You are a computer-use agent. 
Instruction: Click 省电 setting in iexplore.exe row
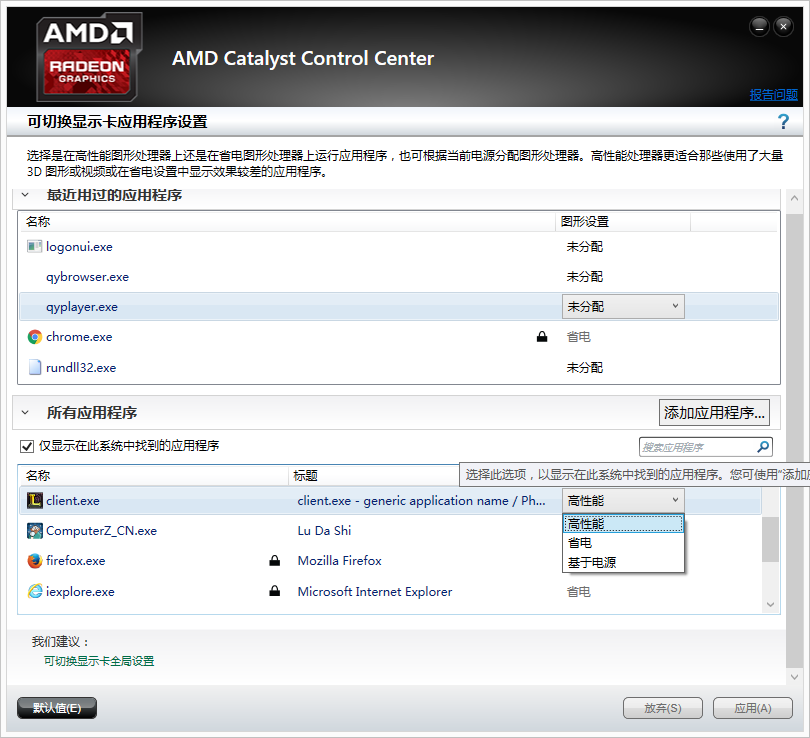pyautogui.click(x=579, y=591)
